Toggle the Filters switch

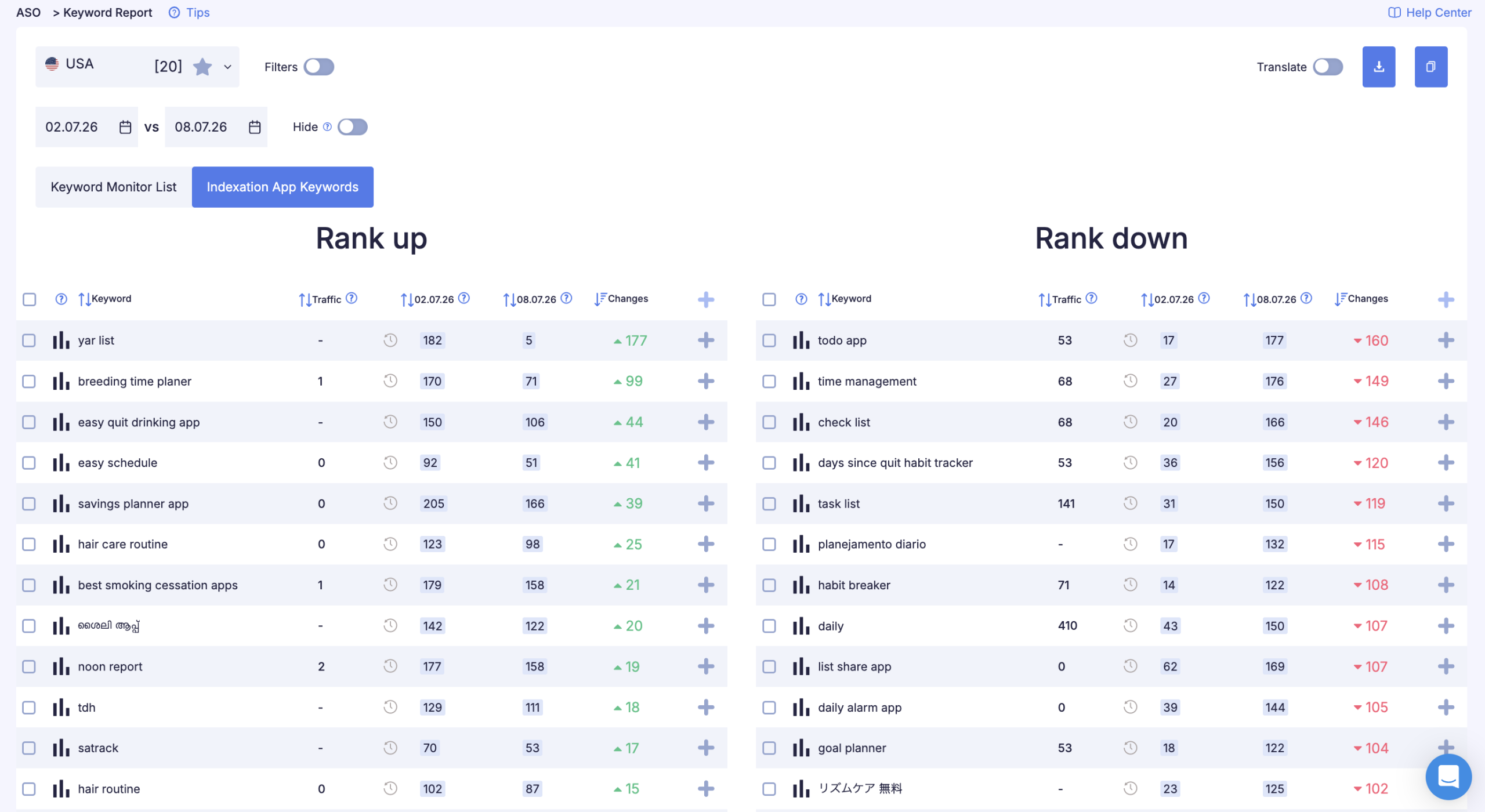[x=319, y=67]
